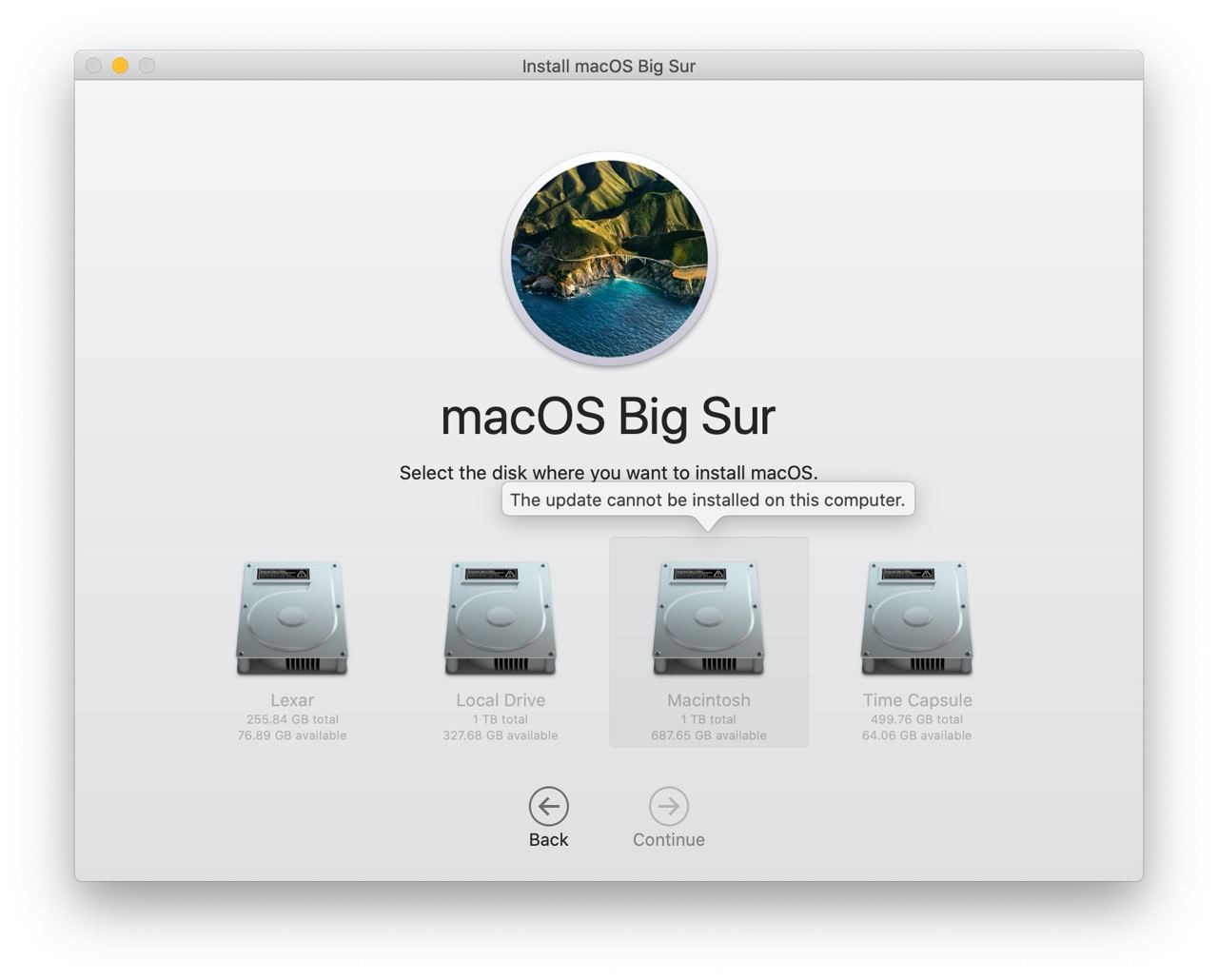The height and width of the screenshot is (980, 1218).
Task: Click the 'Local Drive' disk name
Action: pyautogui.click(x=501, y=700)
